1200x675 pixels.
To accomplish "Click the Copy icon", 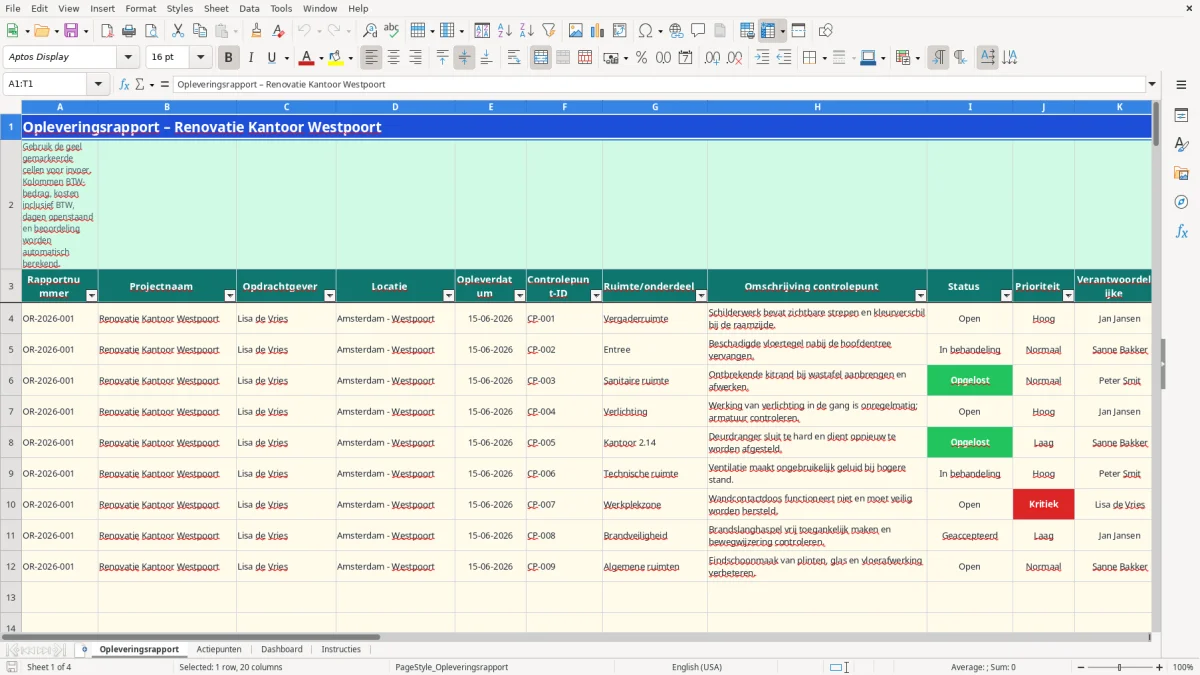I will (199, 31).
